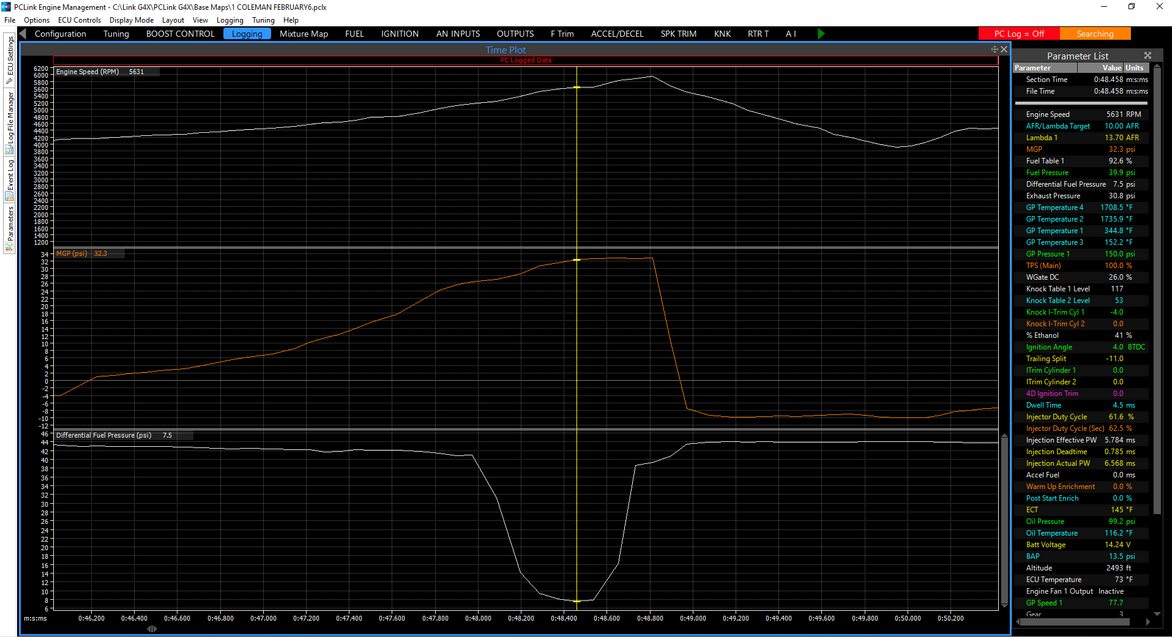Image resolution: width=1172 pixels, height=637 pixels.
Task: Click the Units column header
Action: pyautogui.click(x=1135, y=67)
